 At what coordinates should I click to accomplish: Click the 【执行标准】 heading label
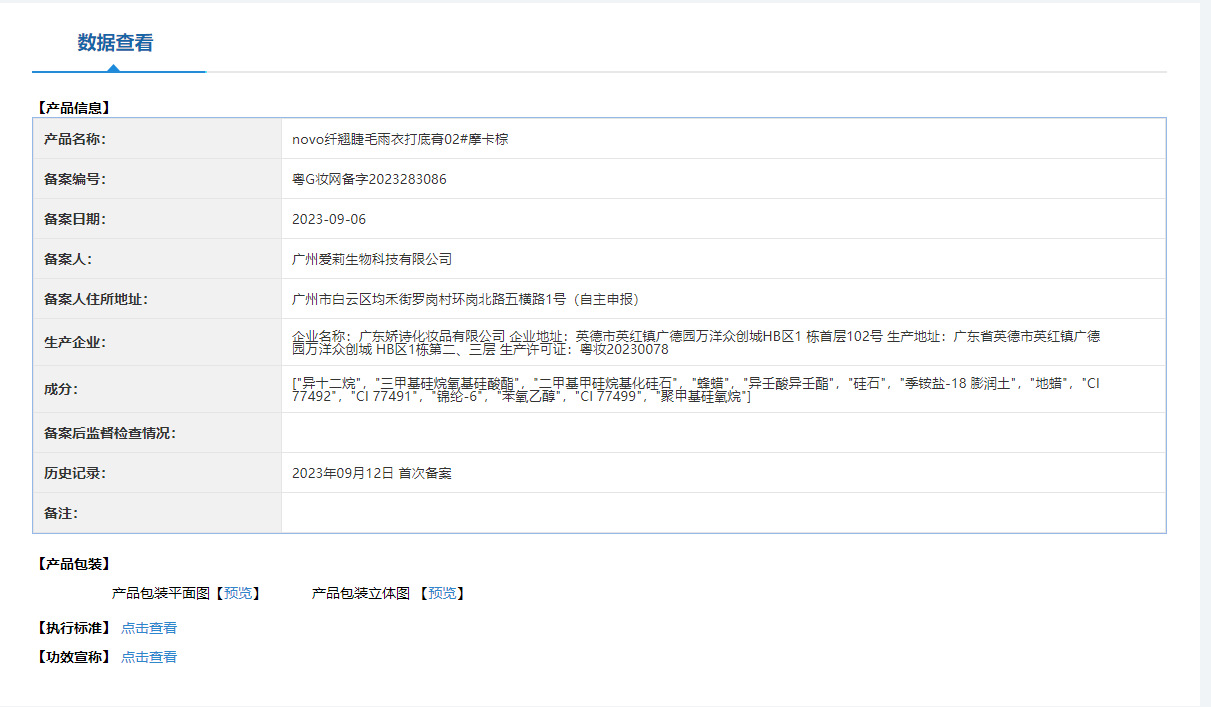72,628
